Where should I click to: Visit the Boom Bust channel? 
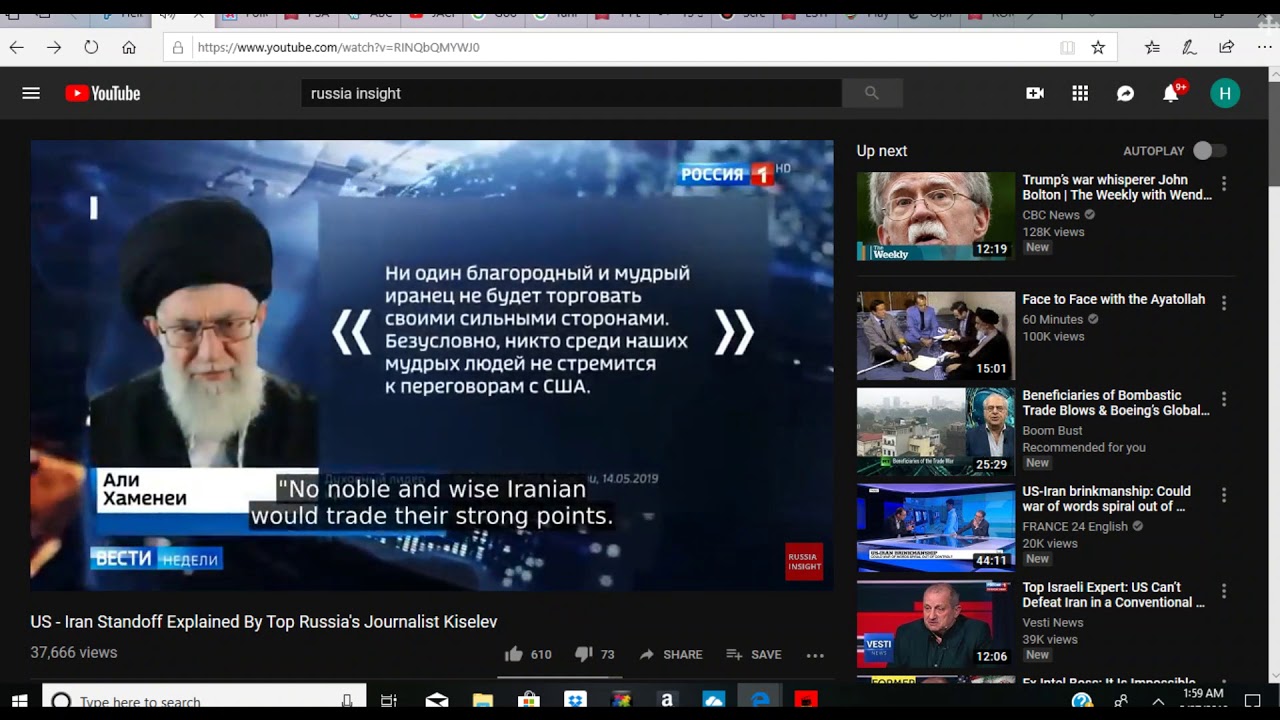pyautogui.click(x=1052, y=431)
